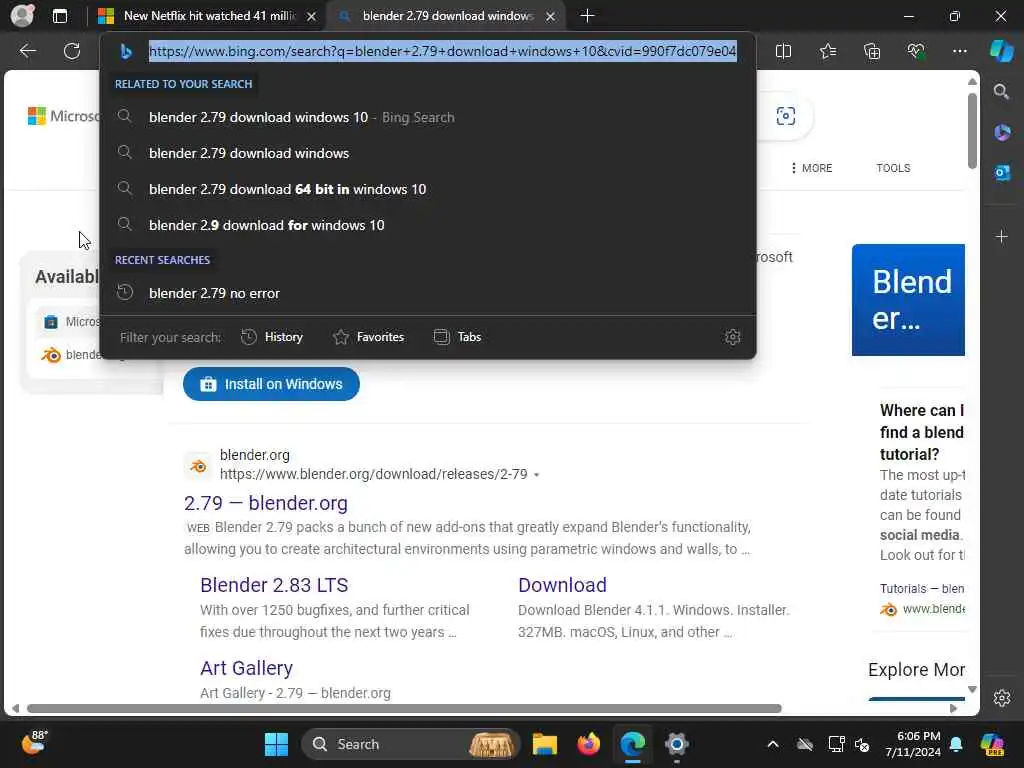Image resolution: width=1024 pixels, height=768 pixels.
Task: Click vertical scrollbar down arrow
Action: (972, 689)
